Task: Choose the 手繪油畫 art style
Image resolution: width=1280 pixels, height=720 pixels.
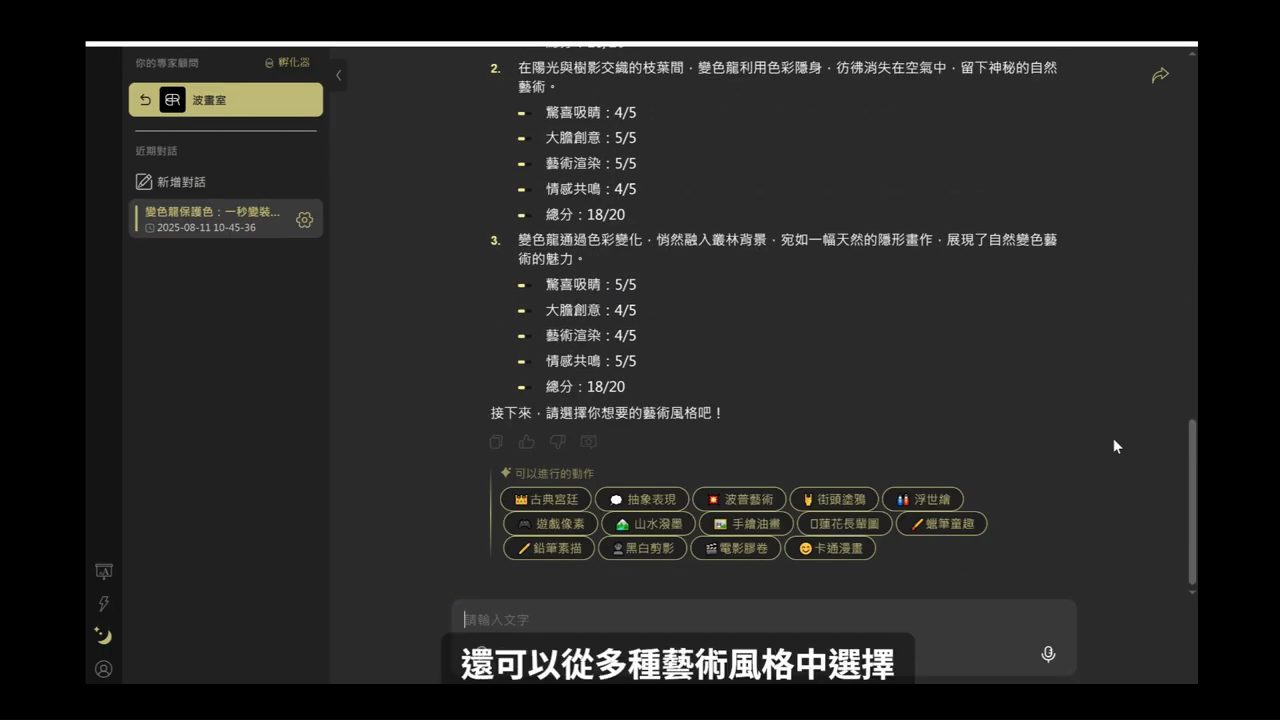Action: pos(746,523)
